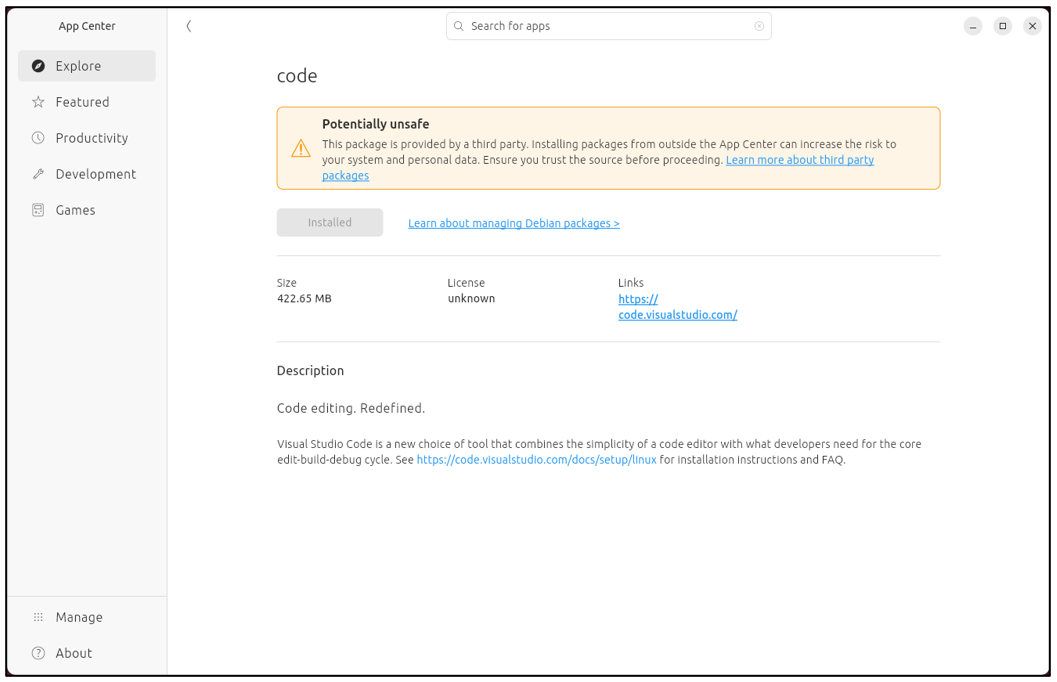Click the star icon beside Featured
Image resolution: width=1057 pixels, height=682 pixels.
coord(38,102)
